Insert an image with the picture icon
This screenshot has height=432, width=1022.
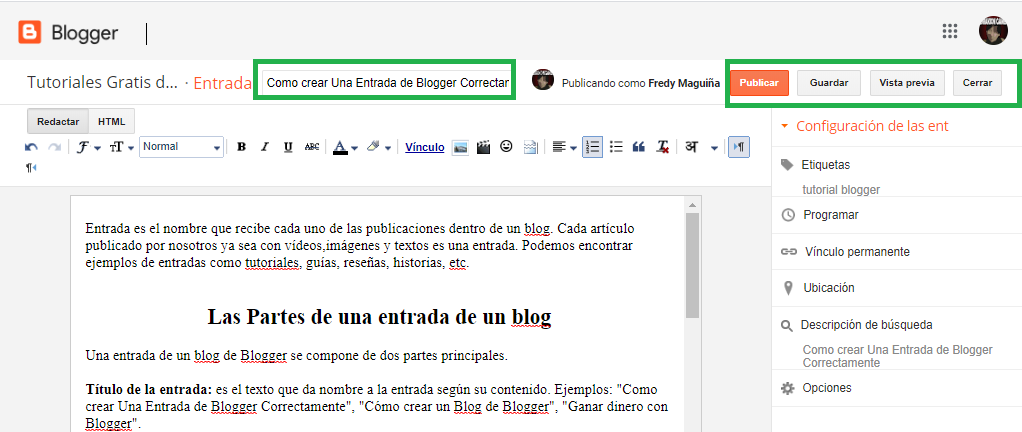tap(460, 147)
